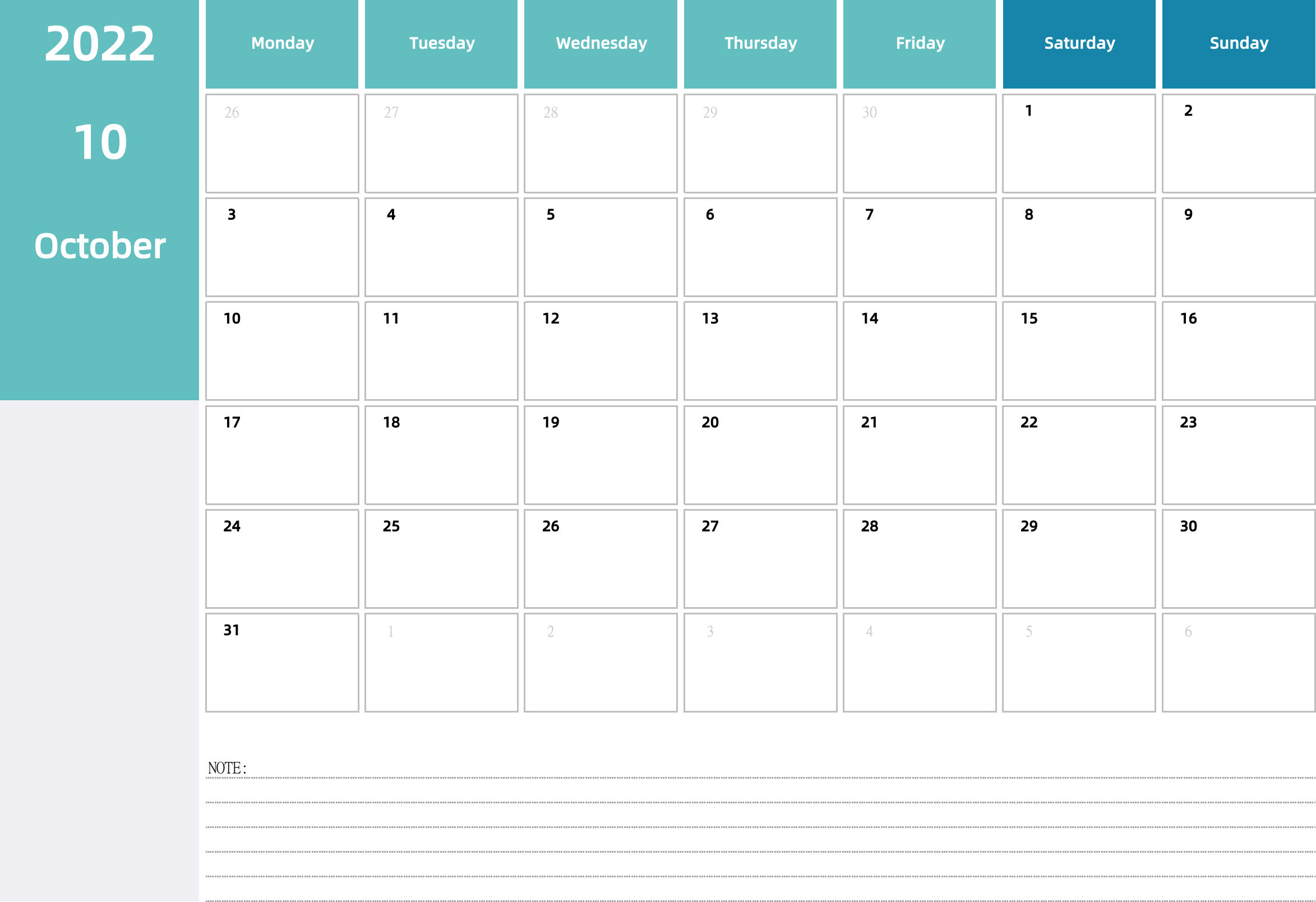Click on the Monday column header
Screen dimensions: 1316x902
[x=282, y=44]
